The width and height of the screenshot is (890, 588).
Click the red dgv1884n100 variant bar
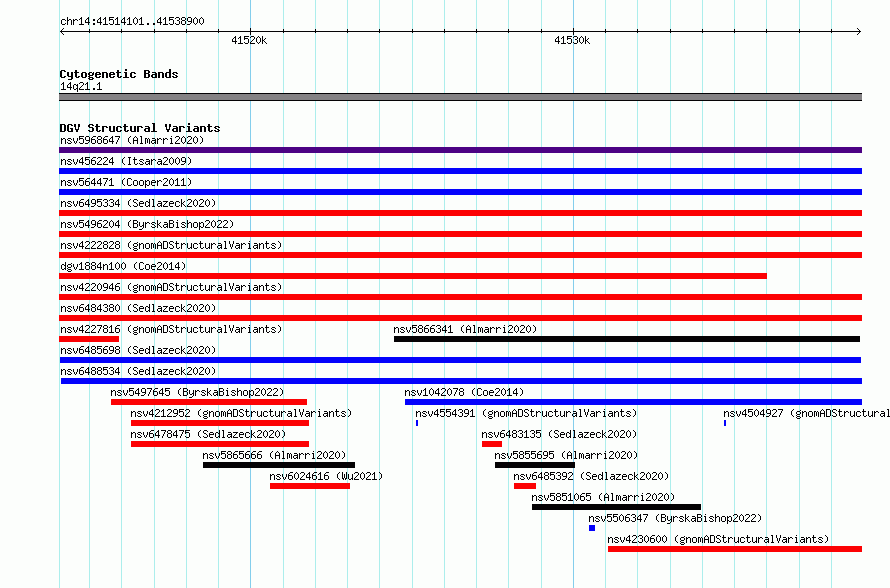pyautogui.click(x=413, y=276)
